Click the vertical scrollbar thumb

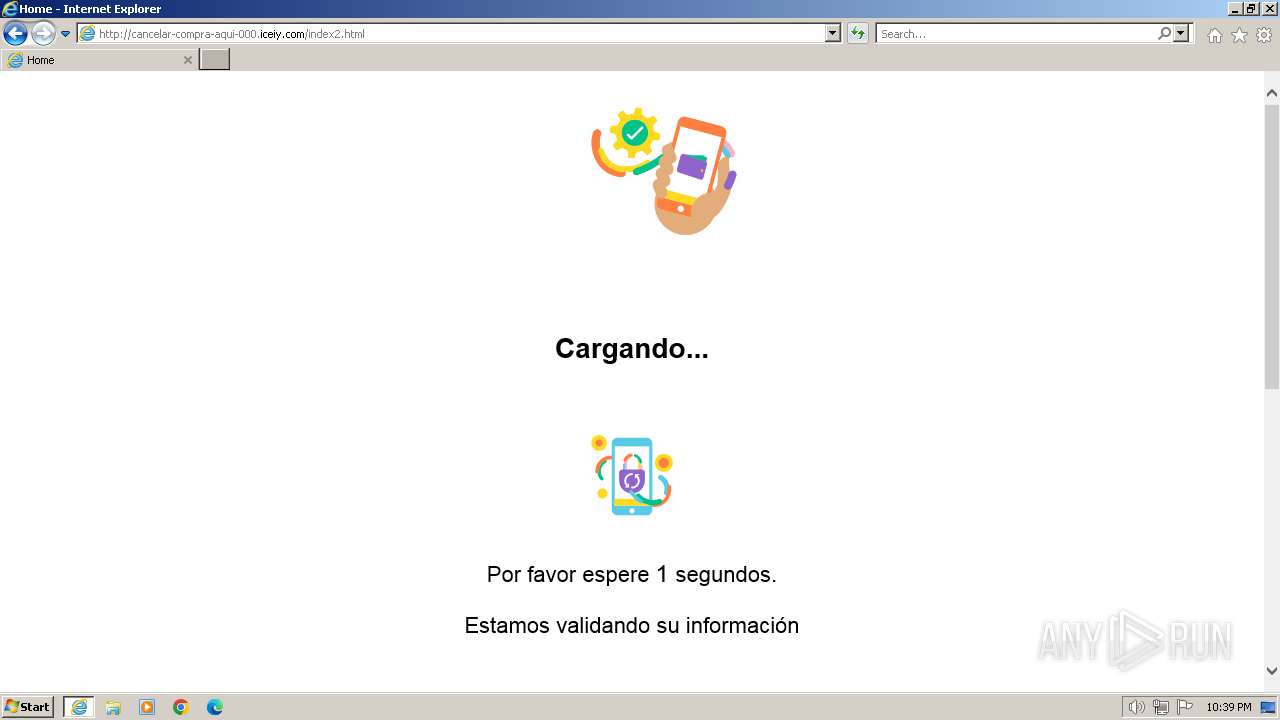click(x=1272, y=246)
